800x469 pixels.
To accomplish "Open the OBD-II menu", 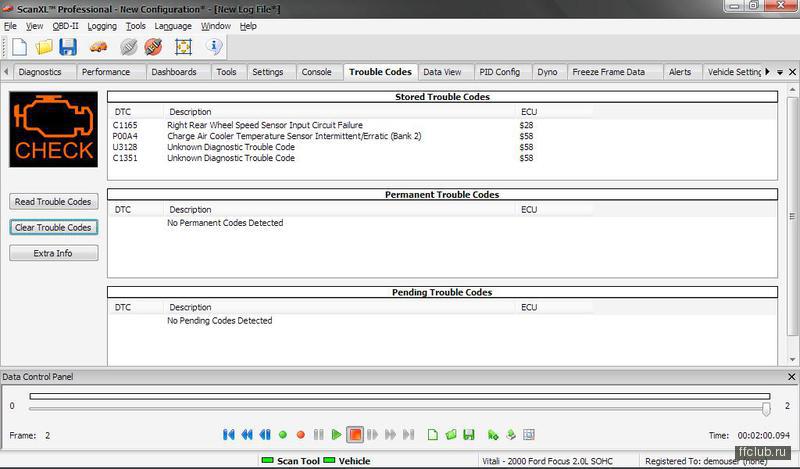I will click(x=66, y=26).
